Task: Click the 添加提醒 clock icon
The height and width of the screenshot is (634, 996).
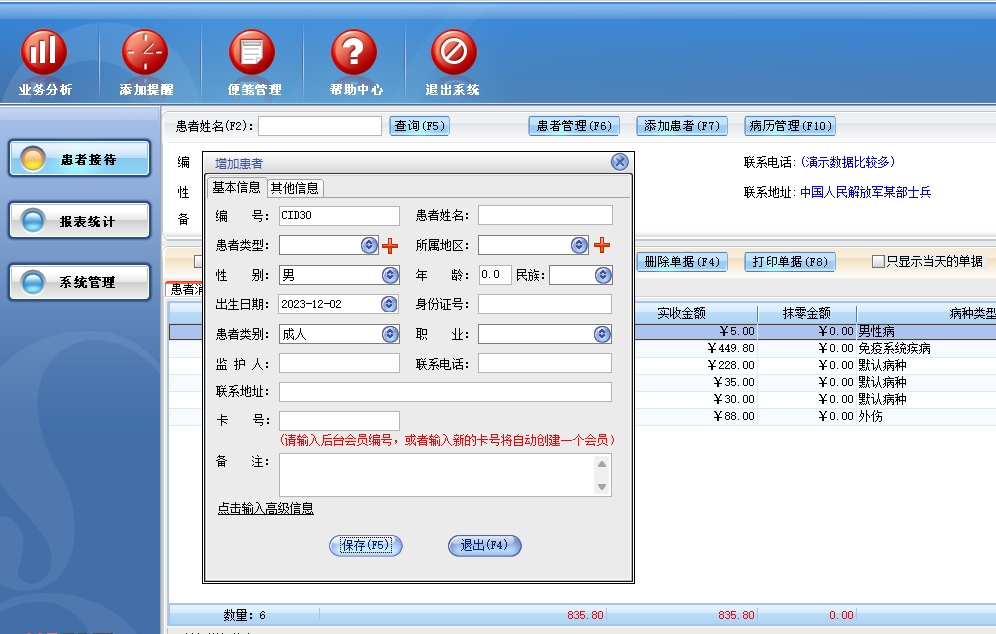Action: click(x=145, y=52)
